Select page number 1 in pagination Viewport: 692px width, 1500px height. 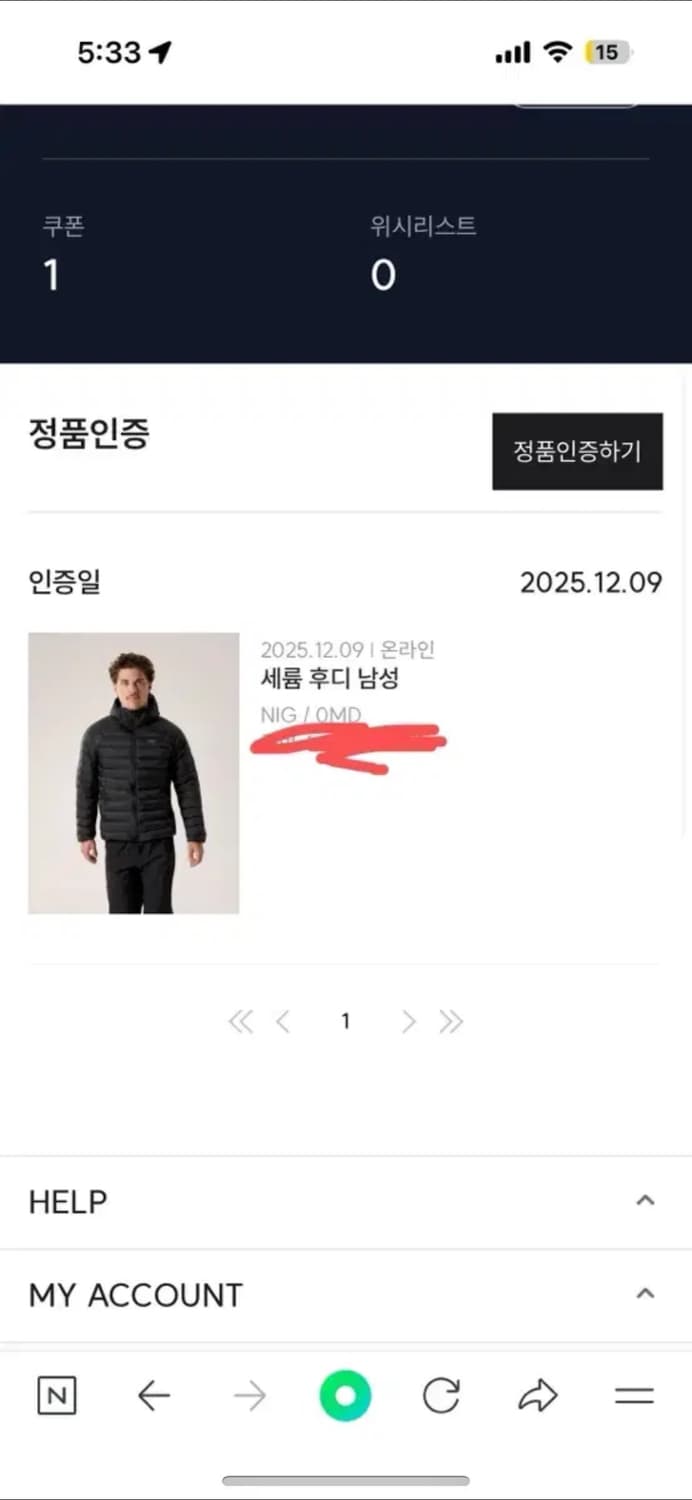pyautogui.click(x=345, y=1021)
